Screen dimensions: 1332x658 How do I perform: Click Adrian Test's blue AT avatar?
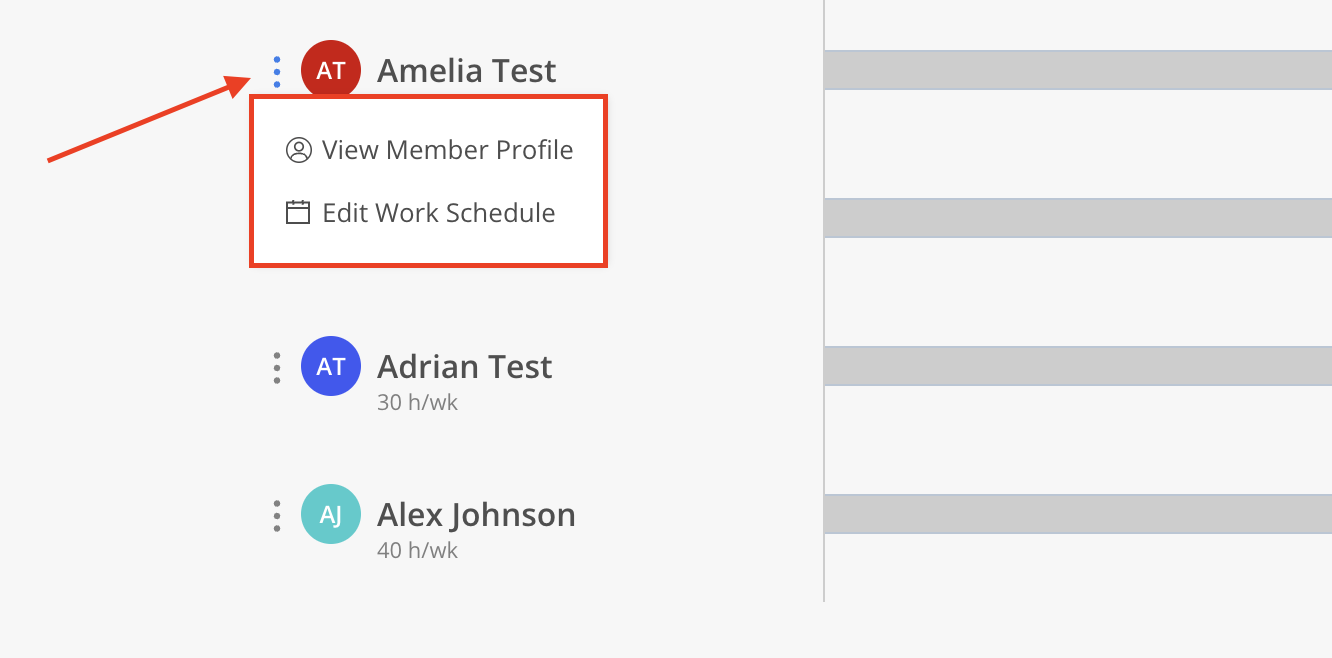331,366
